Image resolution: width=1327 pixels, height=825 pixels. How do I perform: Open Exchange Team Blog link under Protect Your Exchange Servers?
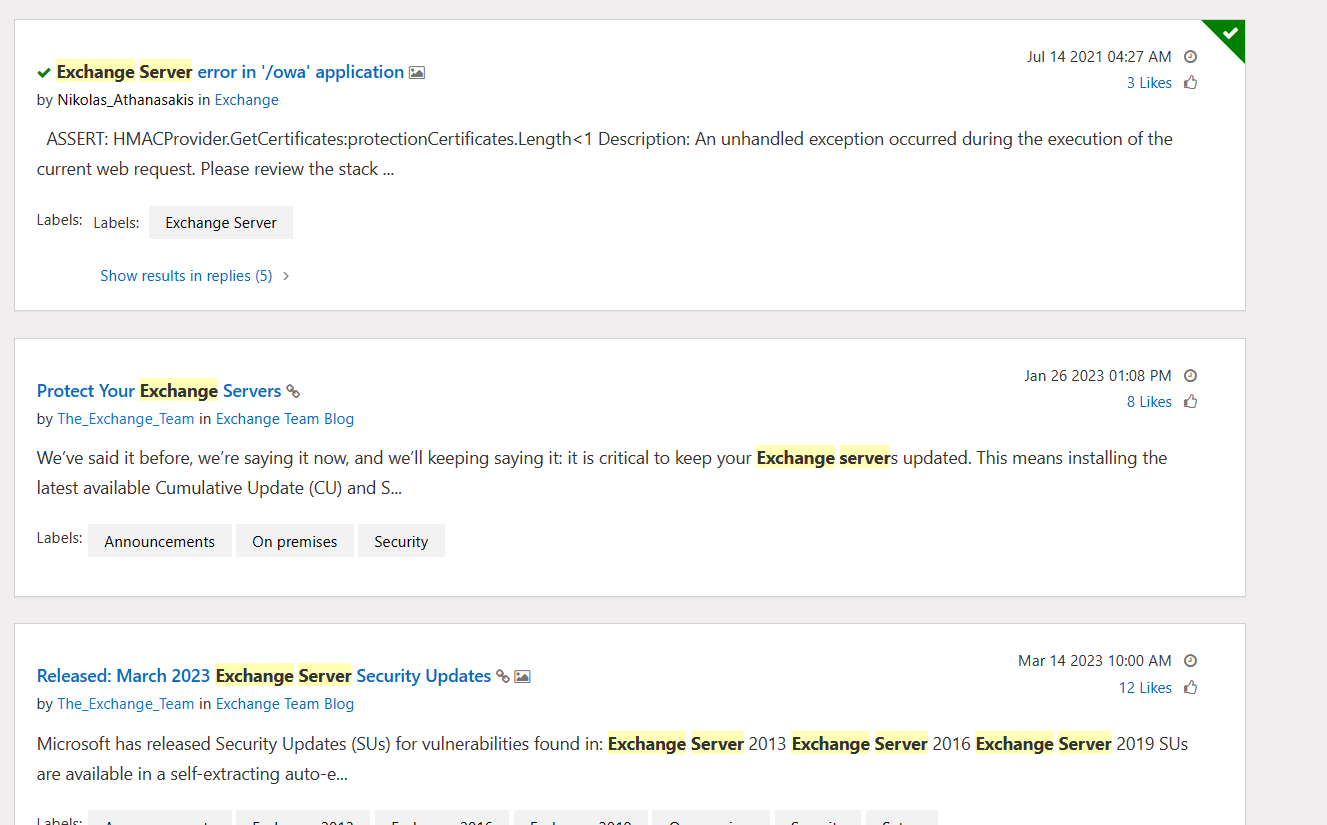[x=285, y=419]
